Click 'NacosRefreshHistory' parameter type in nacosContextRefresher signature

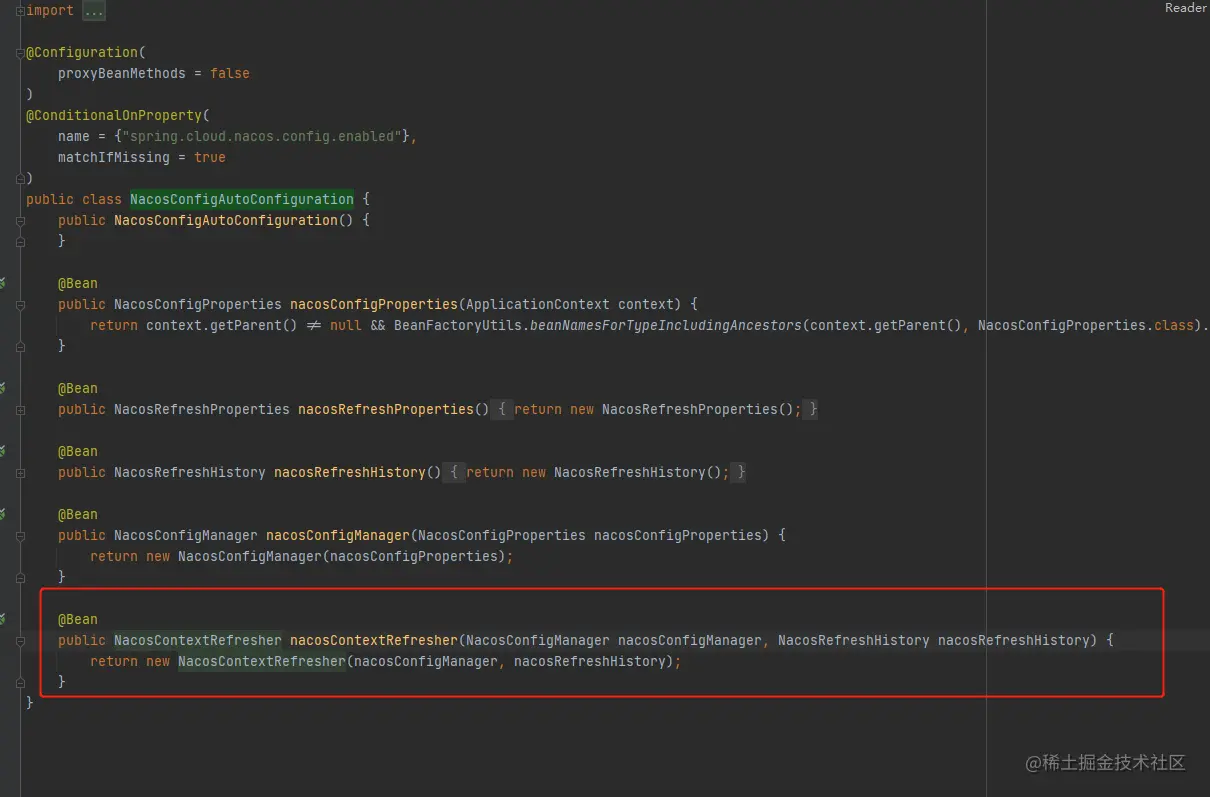[x=854, y=640]
